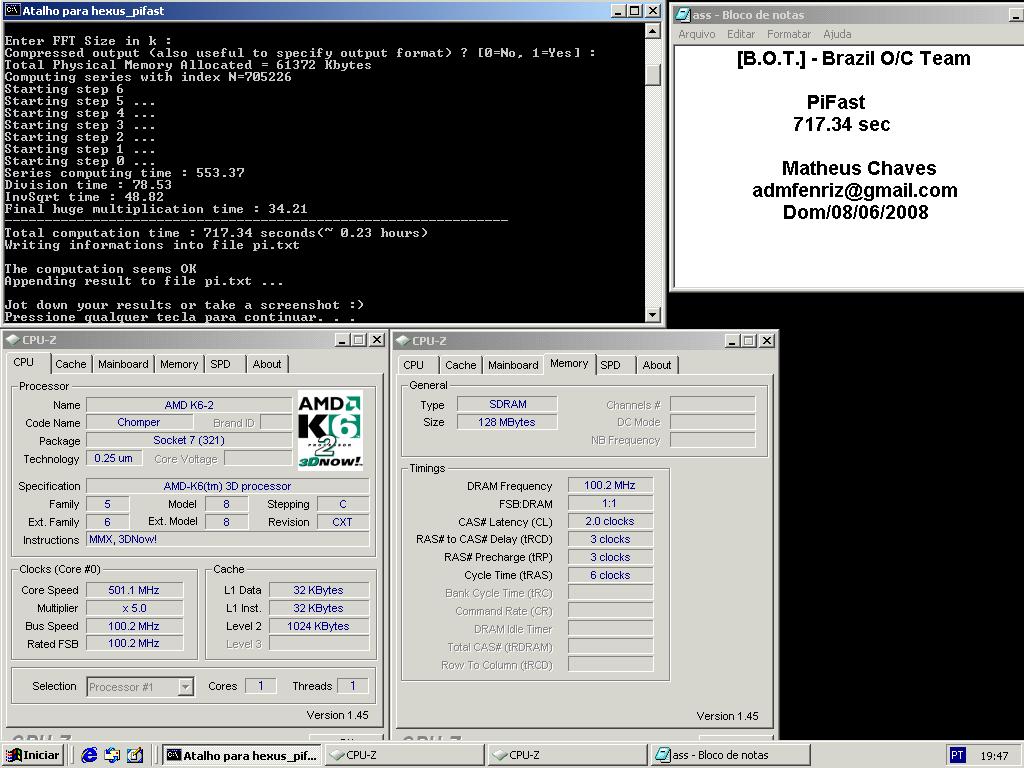This screenshot has width=1024, height=768.
Task: Click the x 5.0 multiplier value
Action: pos(134,608)
